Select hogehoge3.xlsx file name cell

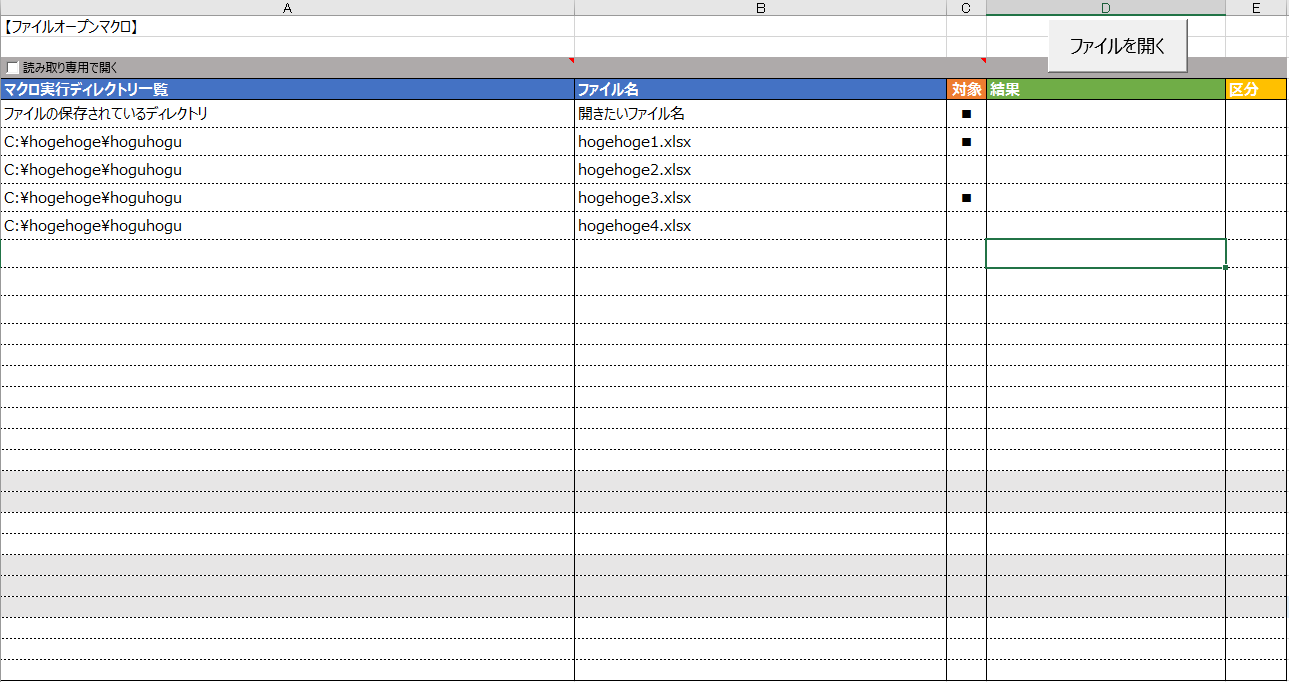(x=760, y=198)
